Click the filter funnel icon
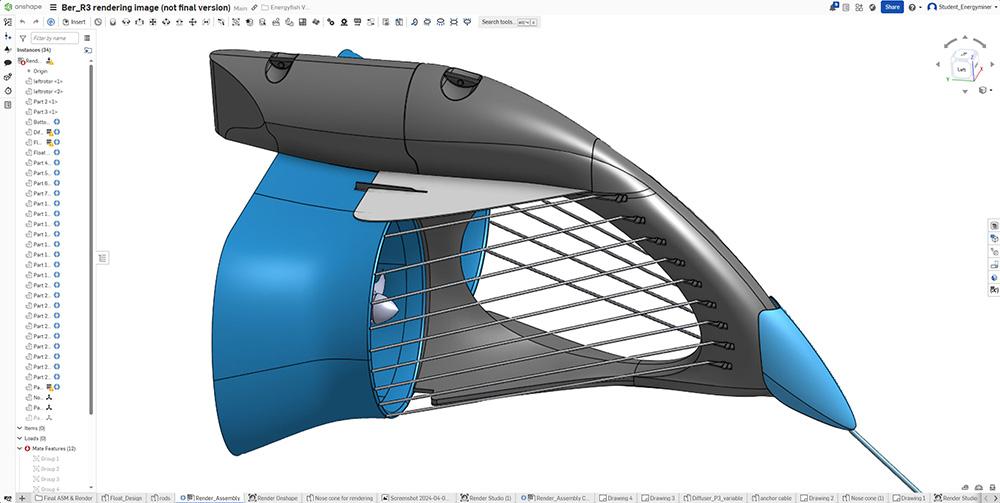The image size is (1000, 503). click(23, 38)
